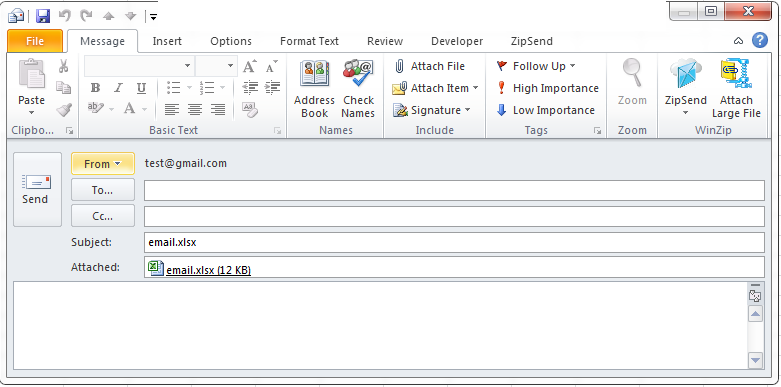Toggle High Importance flag
The width and height of the screenshot is (781, 387).
tap(547, 88)
